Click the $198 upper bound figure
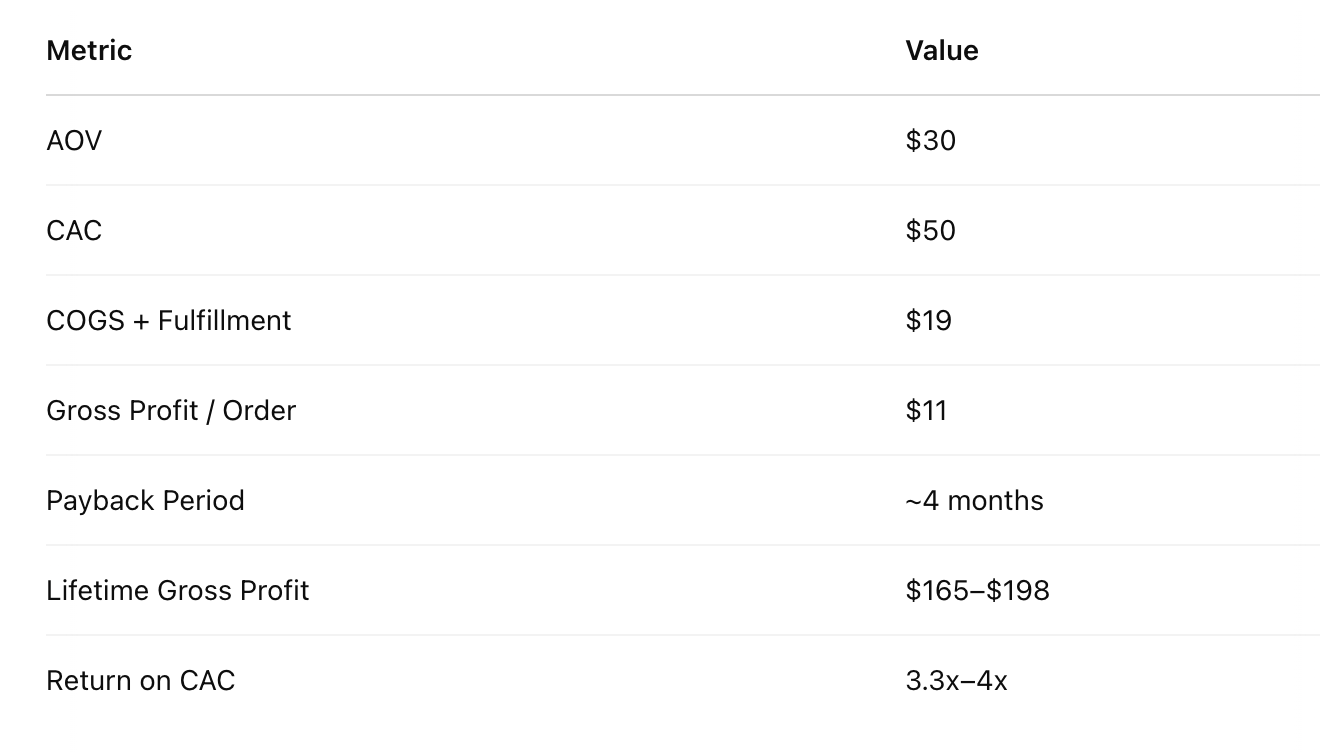 [1018, 591]
